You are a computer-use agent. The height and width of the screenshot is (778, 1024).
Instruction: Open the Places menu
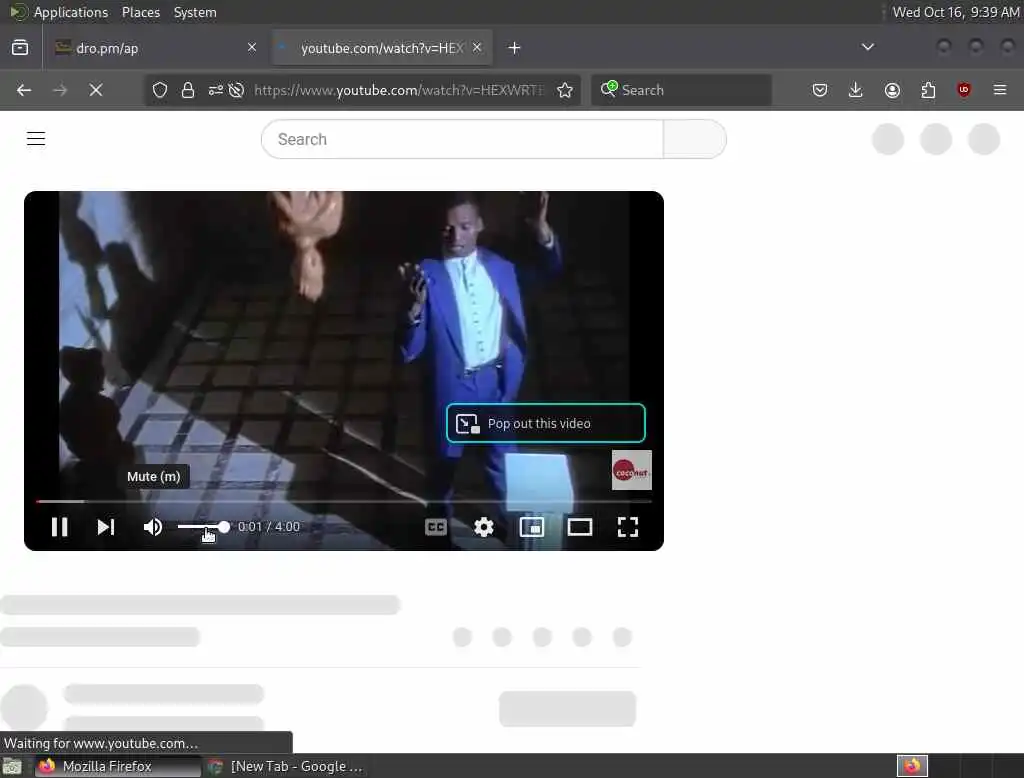point(140,12)
